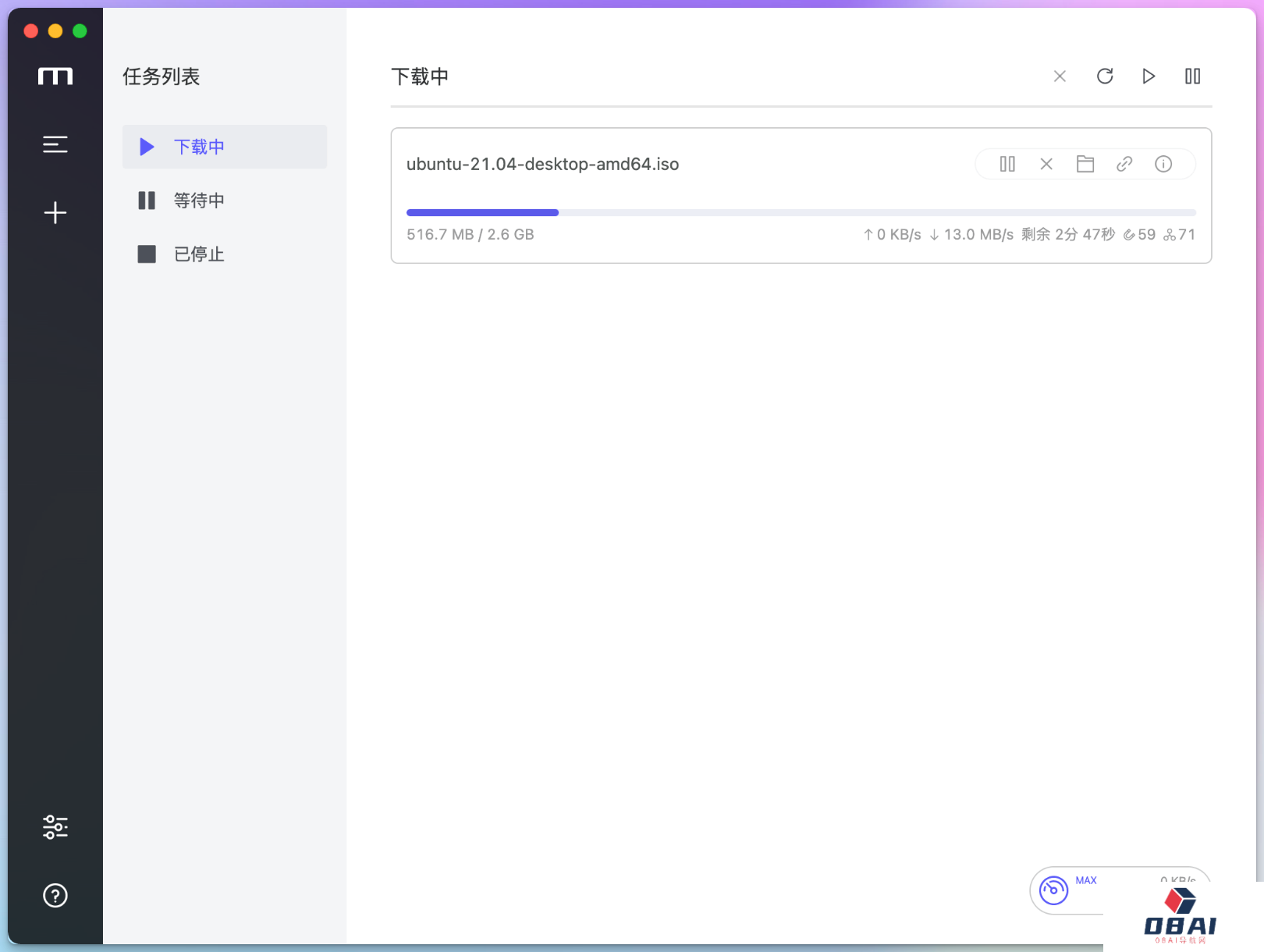Show ubuntu ISO file in folder
Screen dimensions: 1264x952
point(1085,164)
